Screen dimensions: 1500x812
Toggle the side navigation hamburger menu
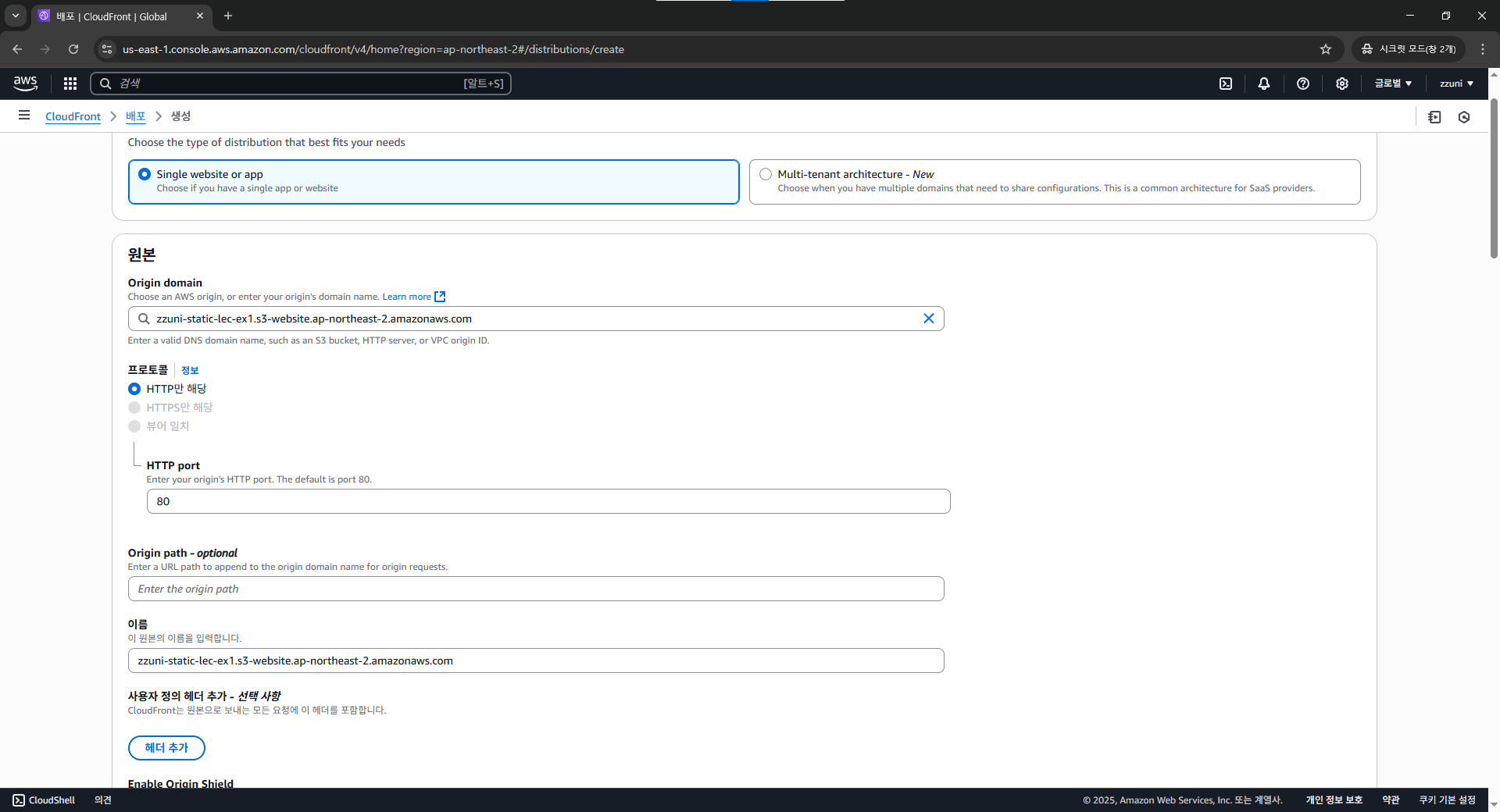coord(24,116)
